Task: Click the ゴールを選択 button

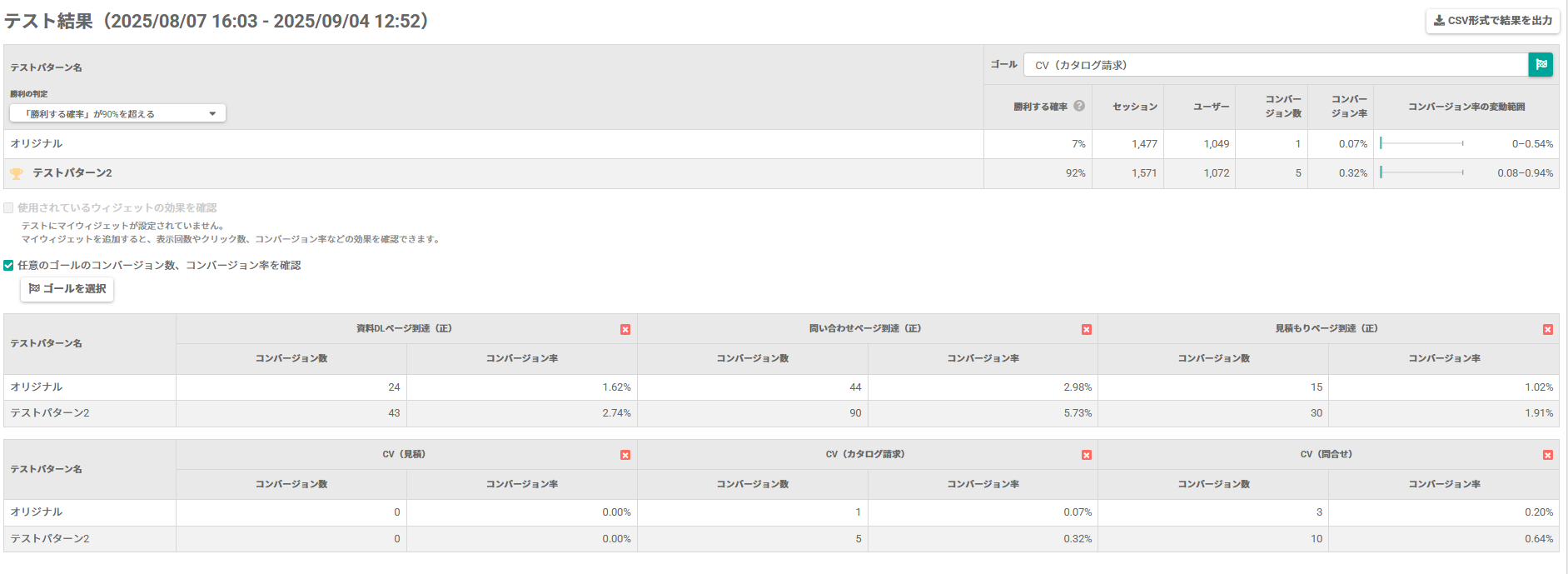Action: tap(67, 289)
